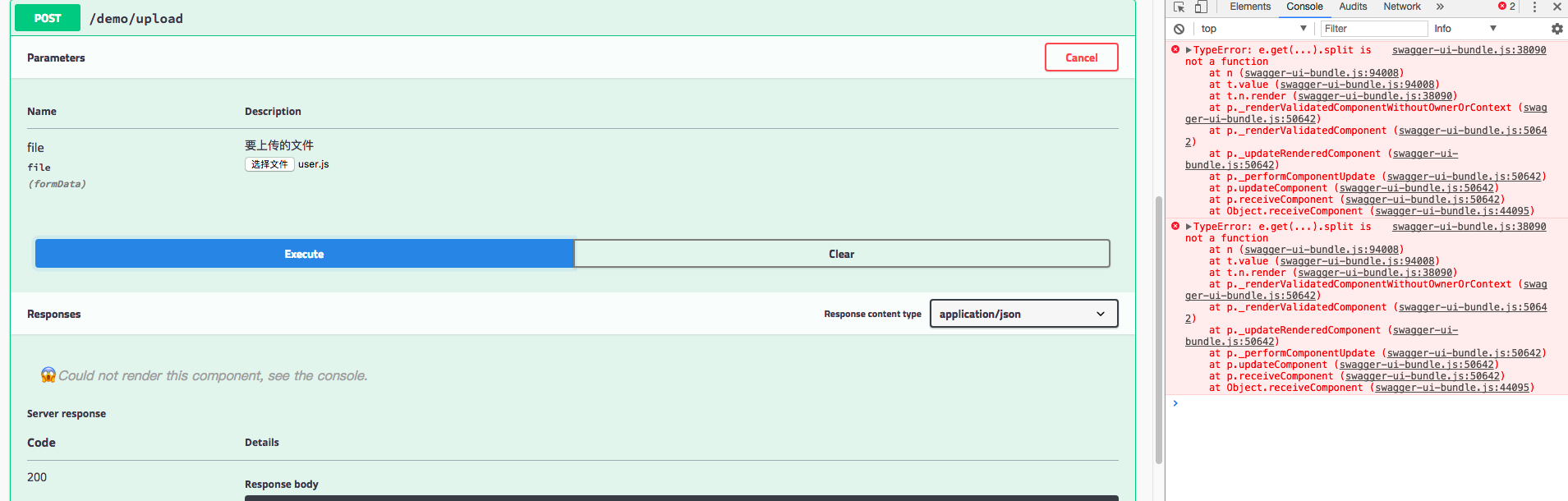Toggle the device toolbar icon in DevTools
The width and height of the screenshot is (1568, 501).
[1201, 7]
